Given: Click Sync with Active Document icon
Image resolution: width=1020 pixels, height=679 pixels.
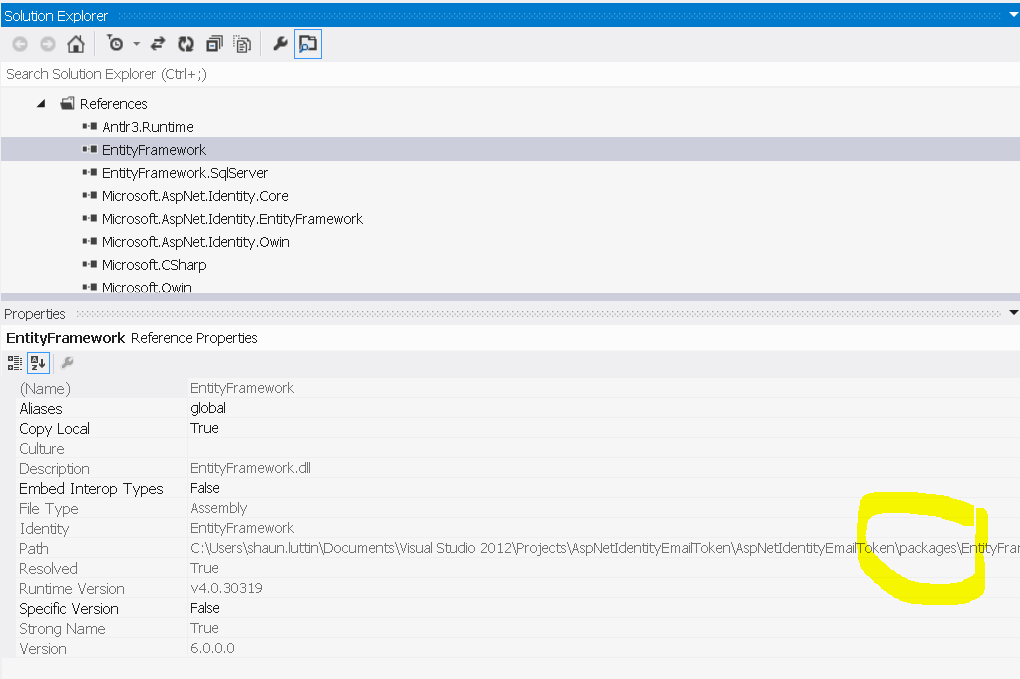Looking at the screenshot, I should 157,44.
